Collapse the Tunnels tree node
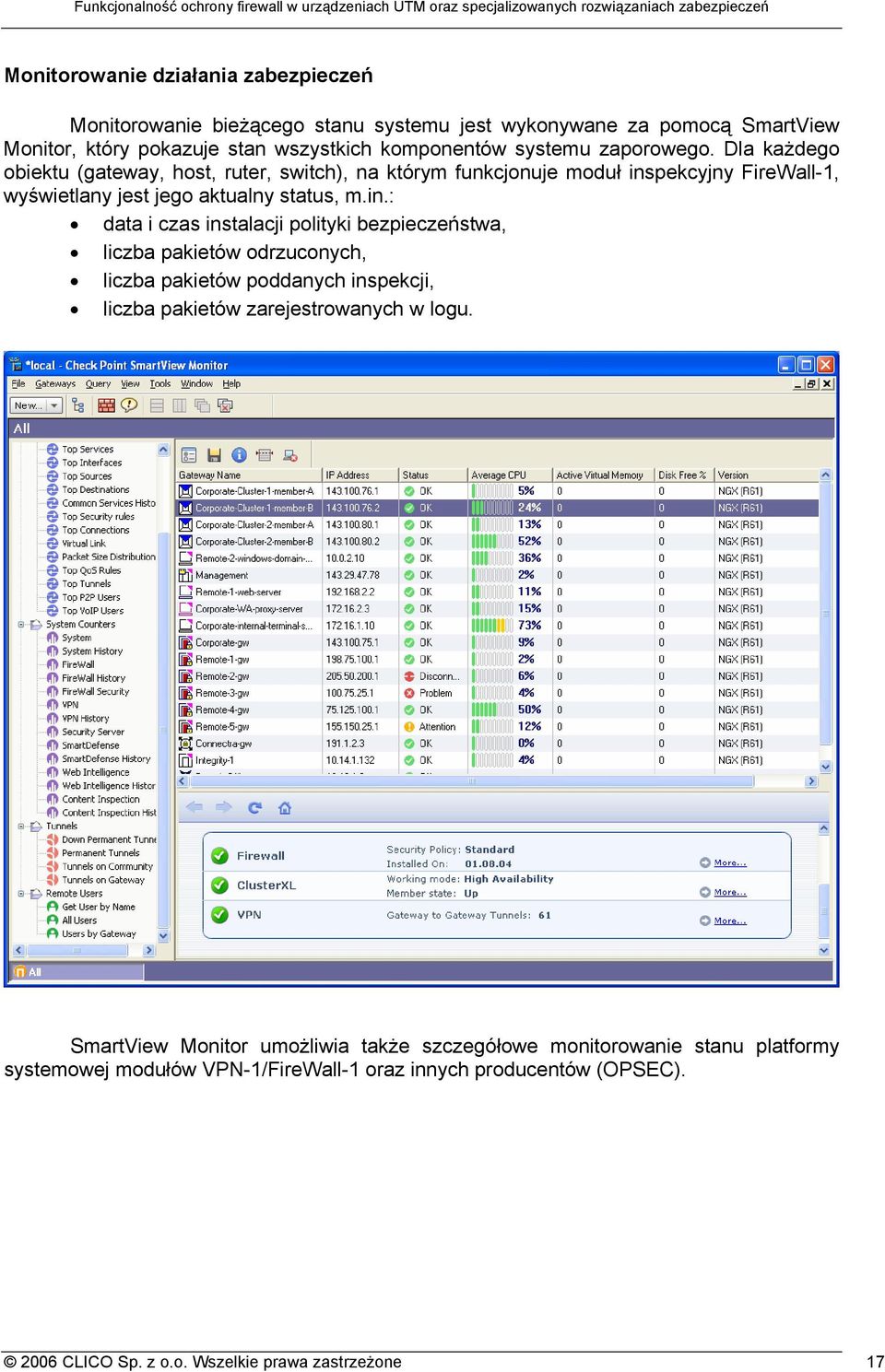This screenshot has width=885, height=1372. (x=21, y=827)
